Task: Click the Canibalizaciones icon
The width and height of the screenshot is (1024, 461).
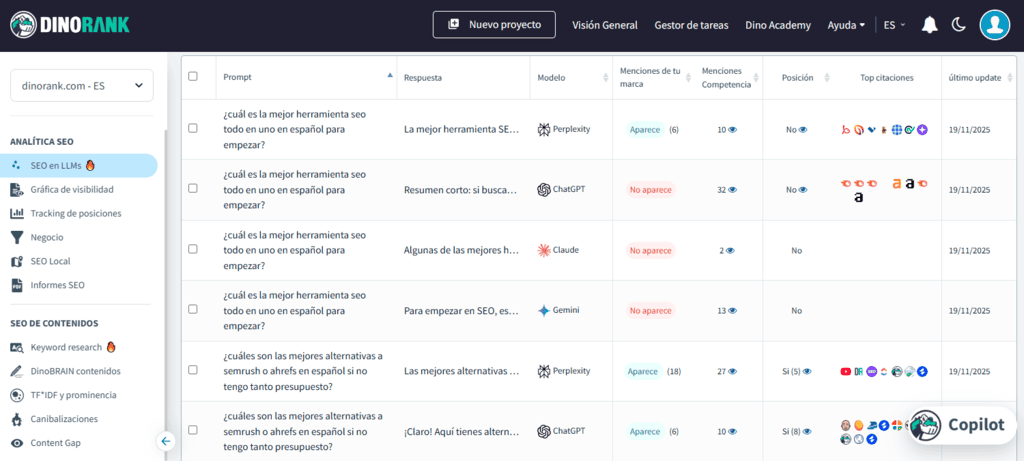Action: click(x=17, y=419)
